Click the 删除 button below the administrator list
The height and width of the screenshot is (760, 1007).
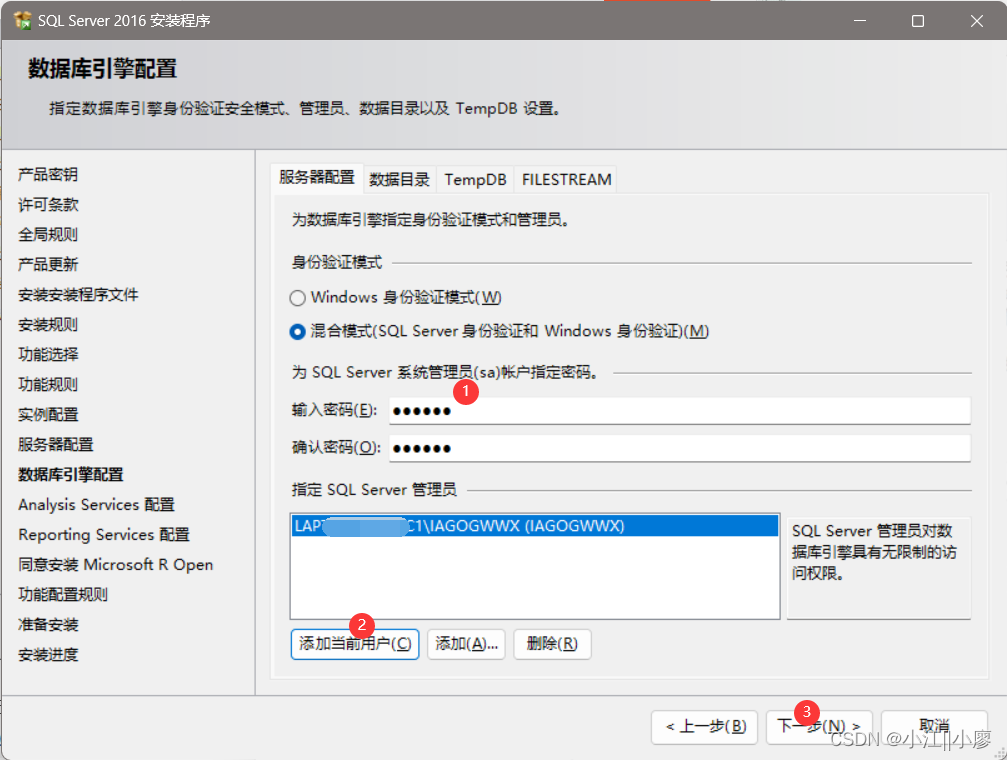(552, 644)
